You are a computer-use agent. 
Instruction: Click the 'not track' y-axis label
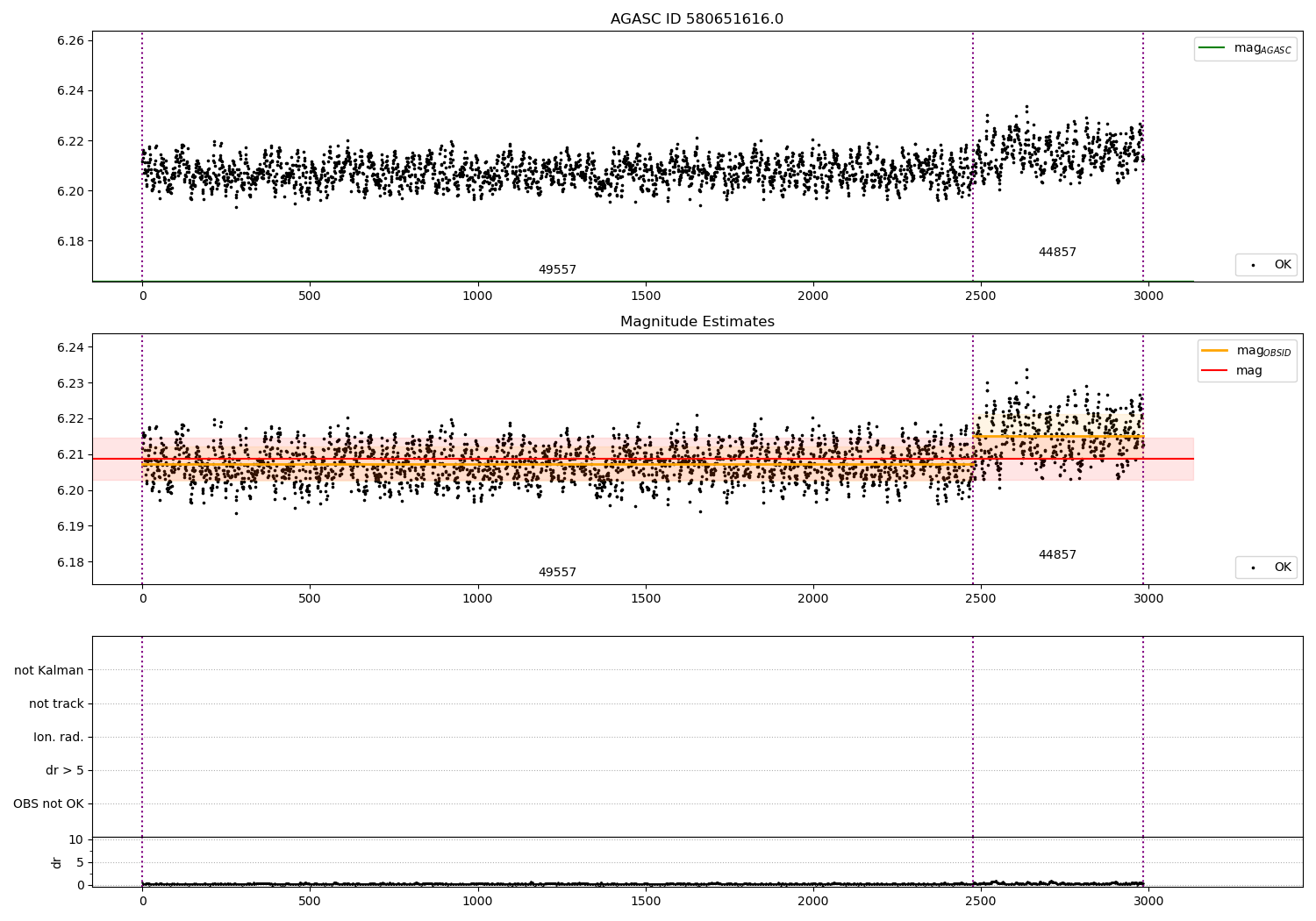pyautogui.click(x=56, y=703)
